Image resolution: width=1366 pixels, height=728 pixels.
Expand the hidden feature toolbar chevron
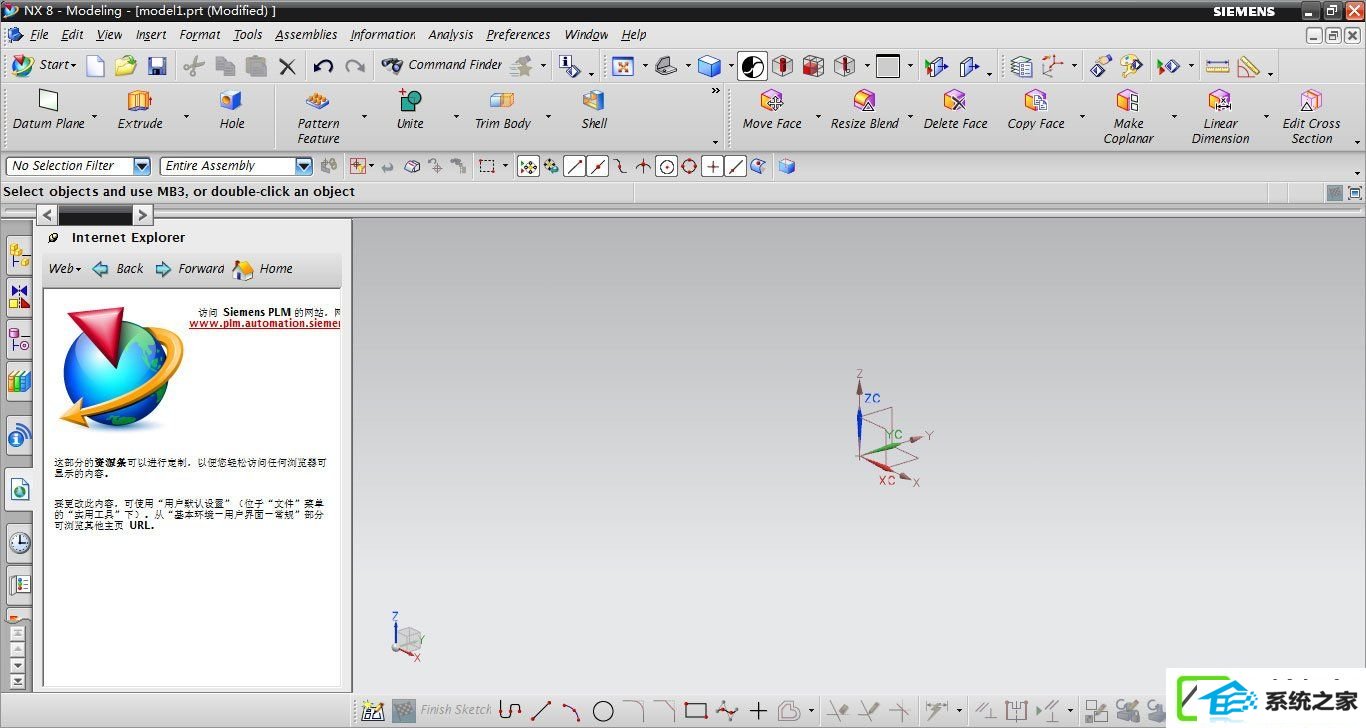click(x=715, y=91)
